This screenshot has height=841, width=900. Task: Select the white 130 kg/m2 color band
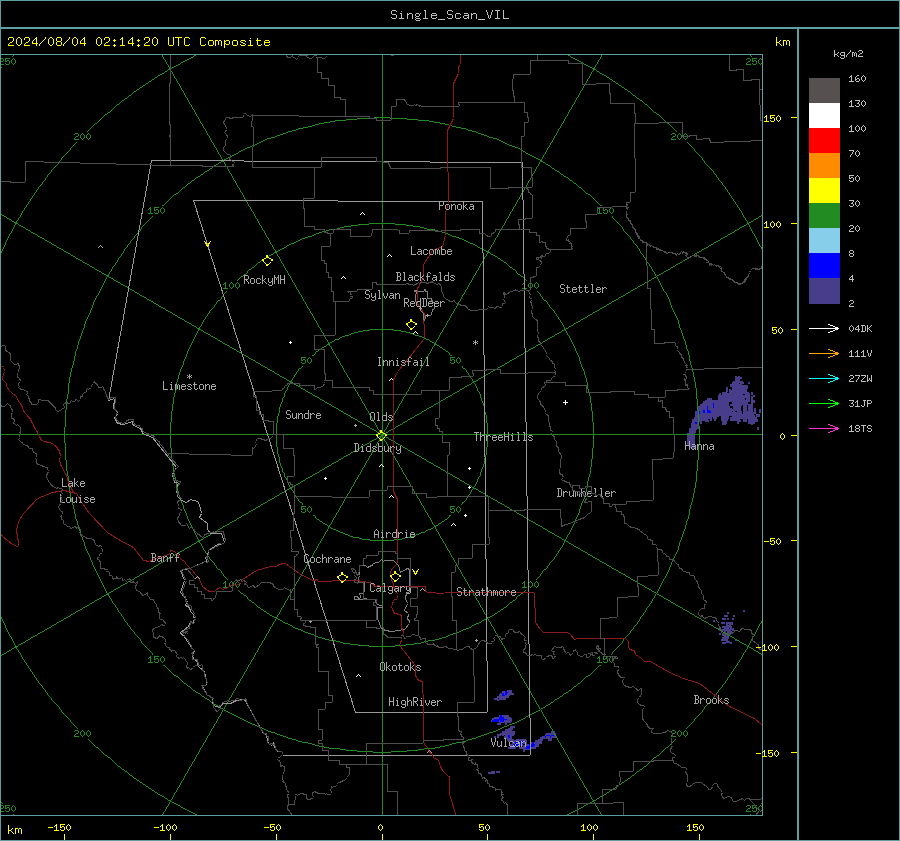point(824,115)
